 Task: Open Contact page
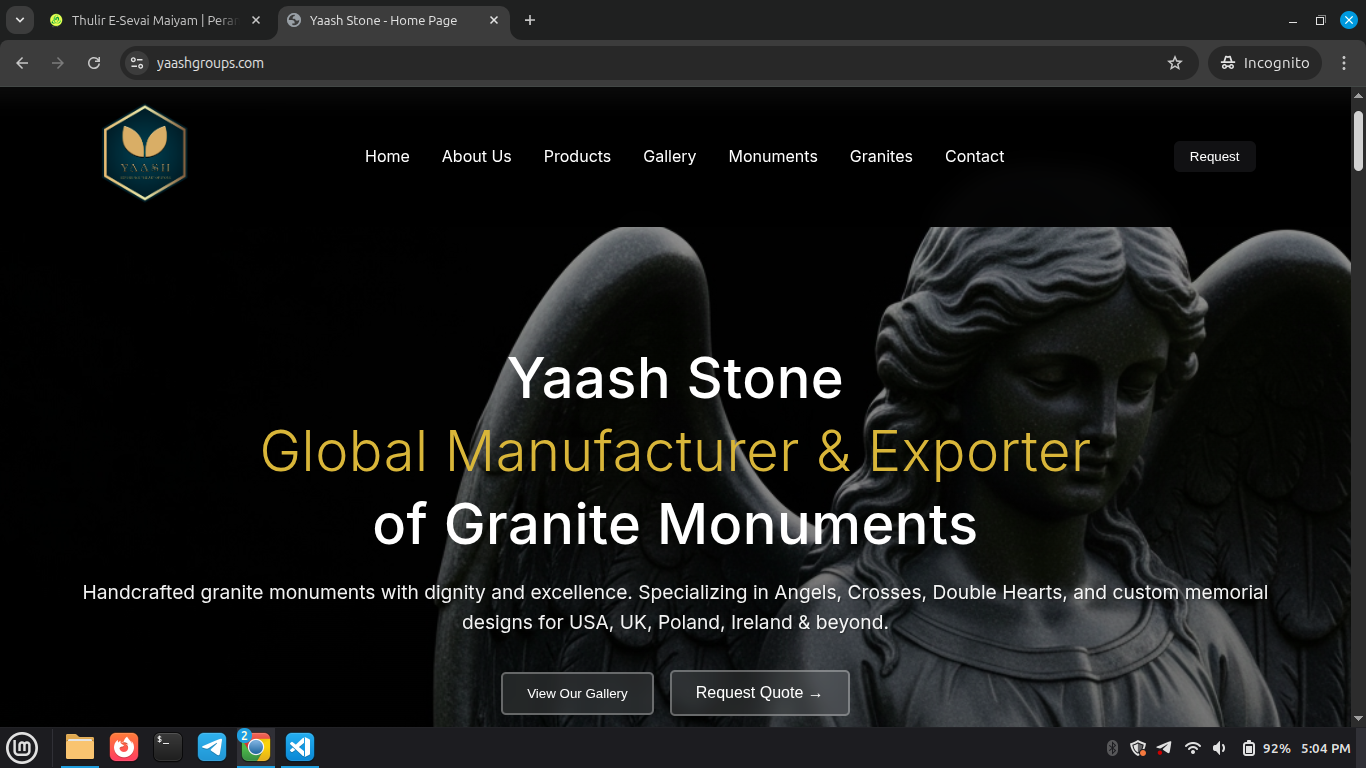[x=974, y=156]
